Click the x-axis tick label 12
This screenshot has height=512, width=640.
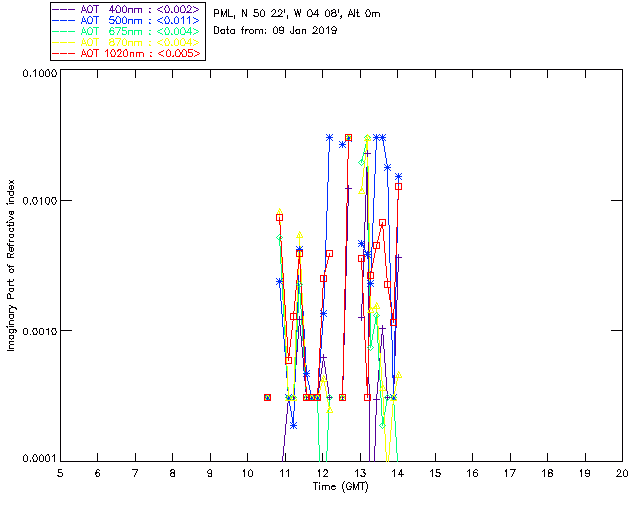[x=322, y=473]
